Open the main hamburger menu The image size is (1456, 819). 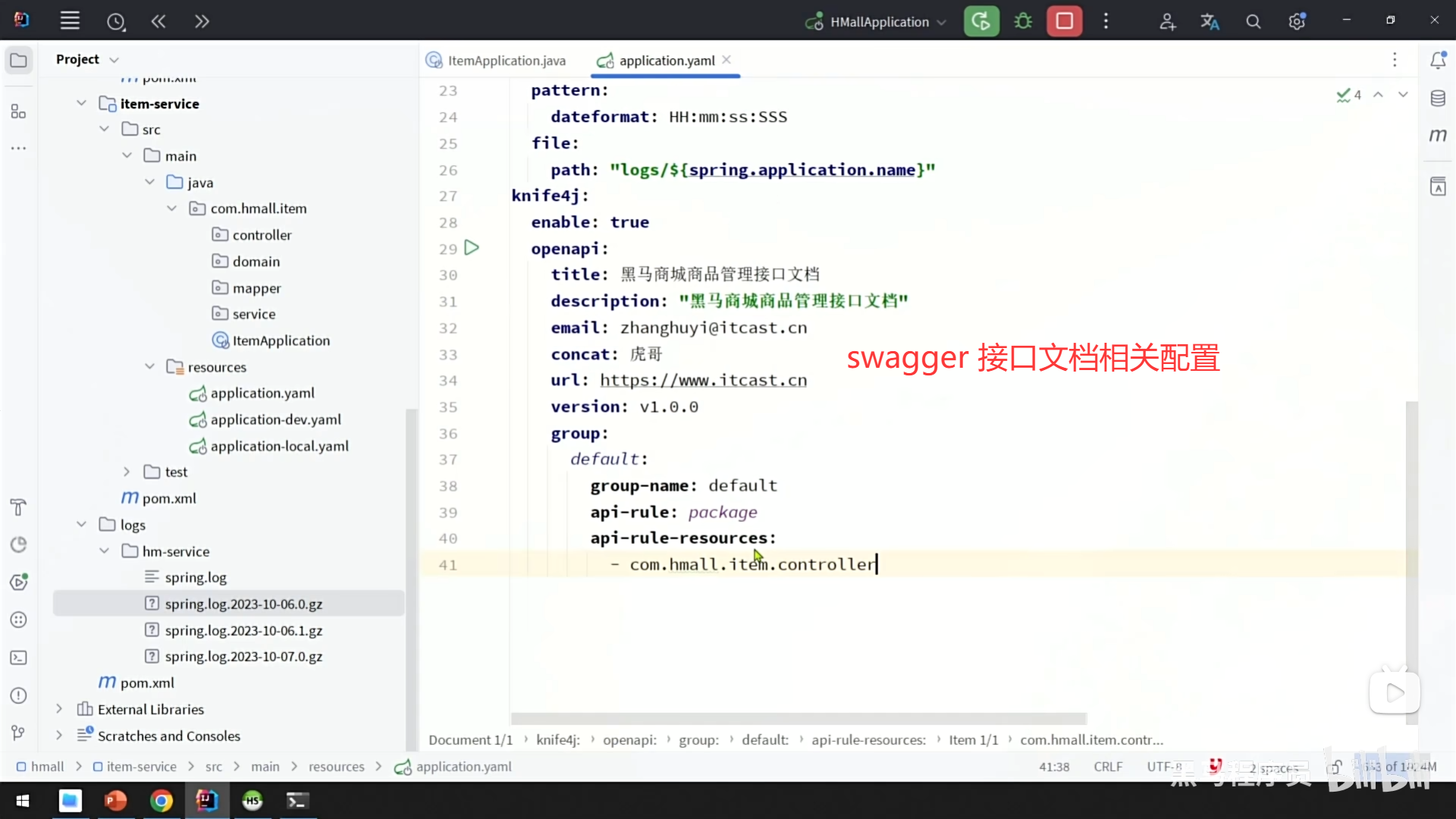pyautogui.click(x=70, y=21)
